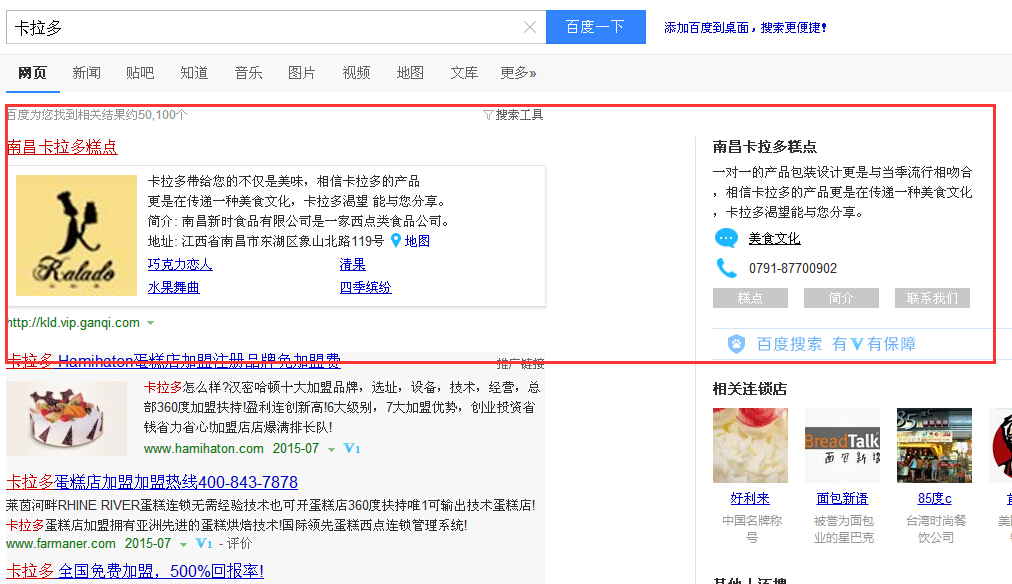Switch to the 音乐 tab
The height and width of the screenshot is (584, 1012).
click(x=248, y=73)
